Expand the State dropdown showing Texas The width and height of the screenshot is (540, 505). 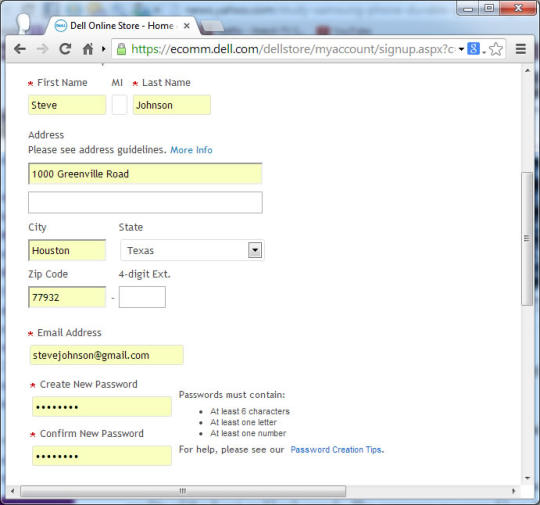(255, 250)
